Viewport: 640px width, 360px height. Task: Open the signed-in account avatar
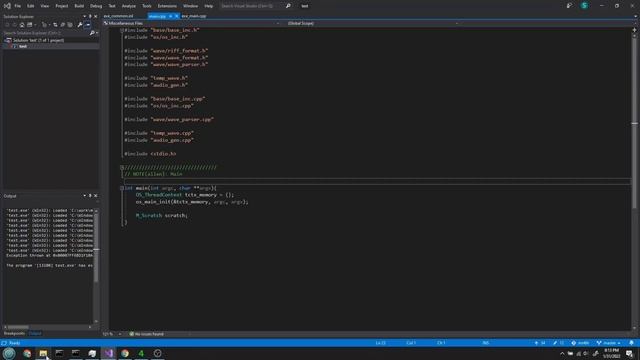pos(584,6)
